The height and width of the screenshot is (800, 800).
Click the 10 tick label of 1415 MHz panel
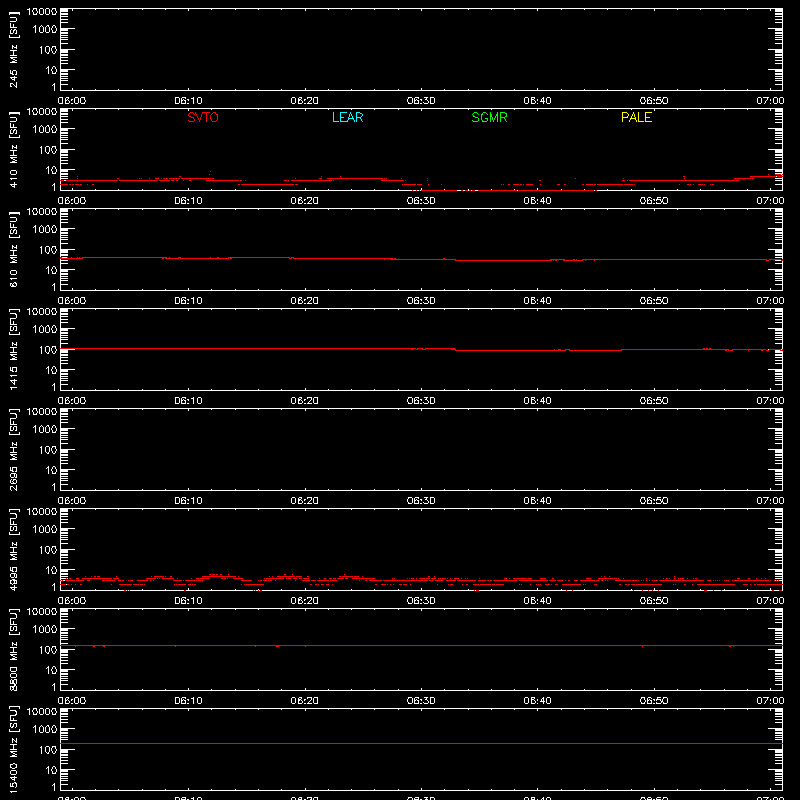[52, 370]
